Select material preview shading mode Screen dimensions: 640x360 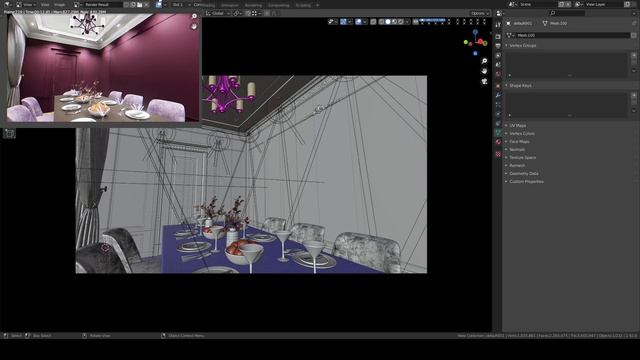(x=394, y=22)
